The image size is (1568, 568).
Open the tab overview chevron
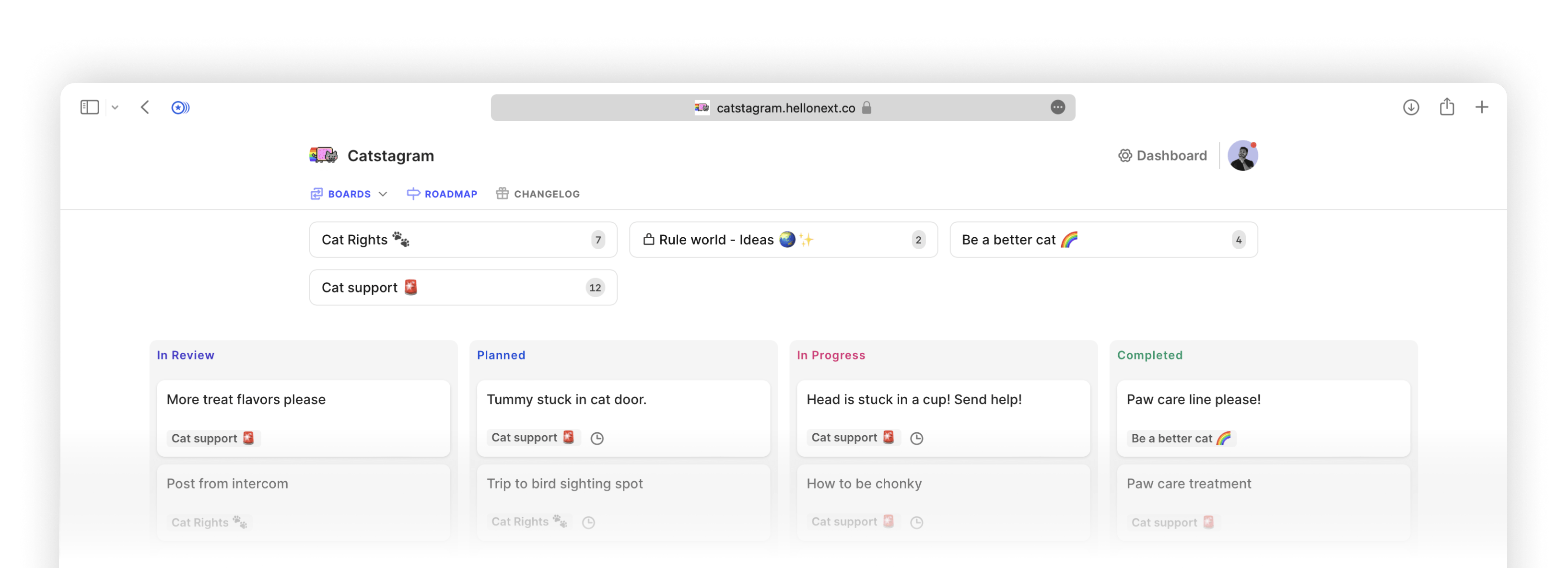(x=116, y=106)
